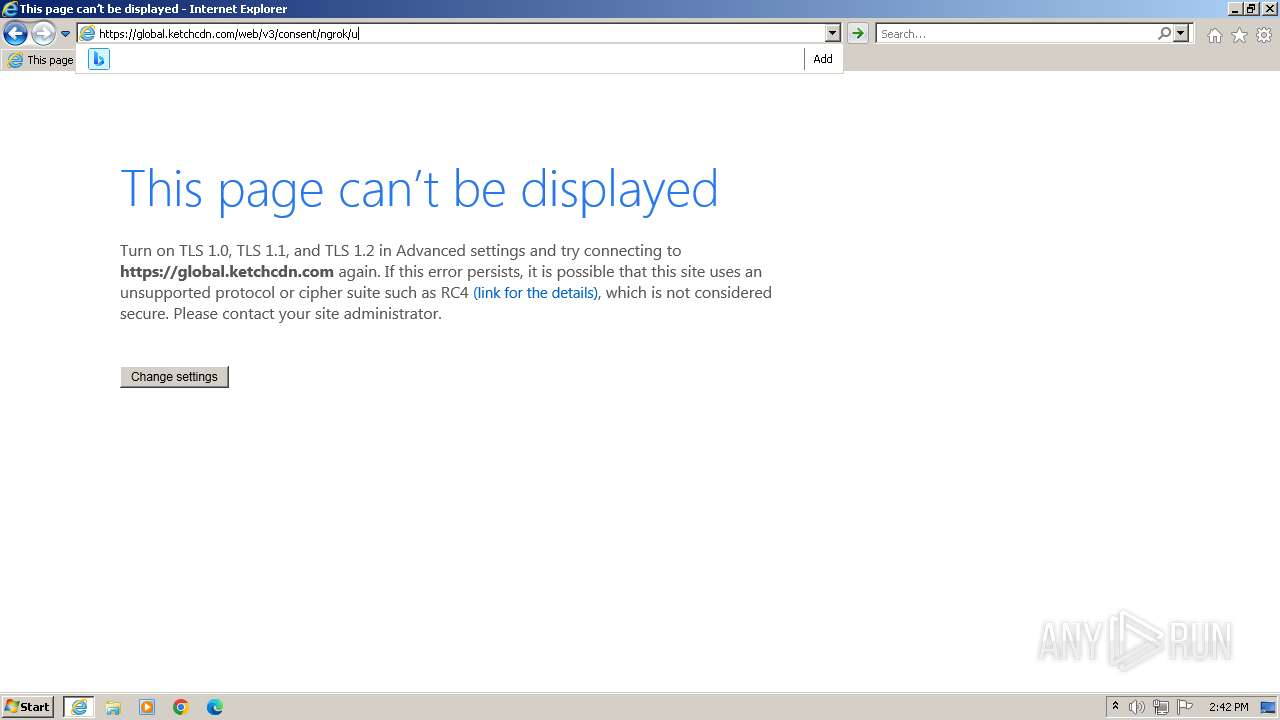The image size is (1280, 720).
Task: Show hidden tray icons arrow
Action: pos(1115,707)
